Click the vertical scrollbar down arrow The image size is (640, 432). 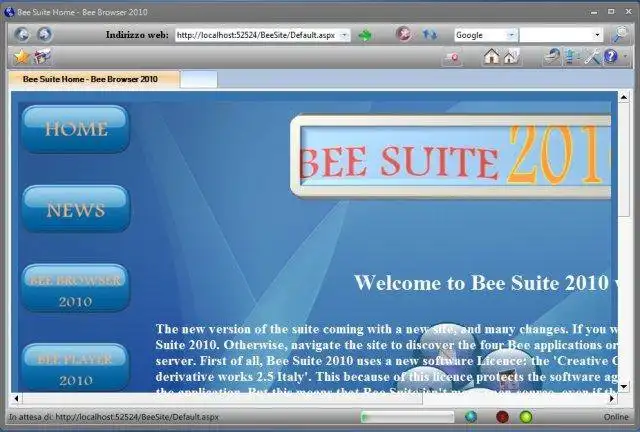pos(624,386)
